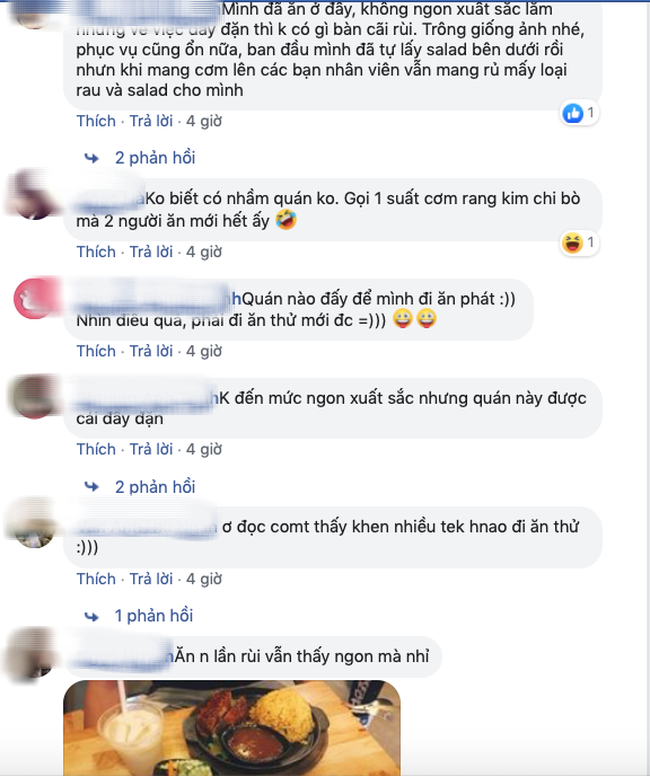Screen dimensions: 650x776
Task: Click reply arrow icon beside first '2 phản hồi'
Action: point(92,158)
